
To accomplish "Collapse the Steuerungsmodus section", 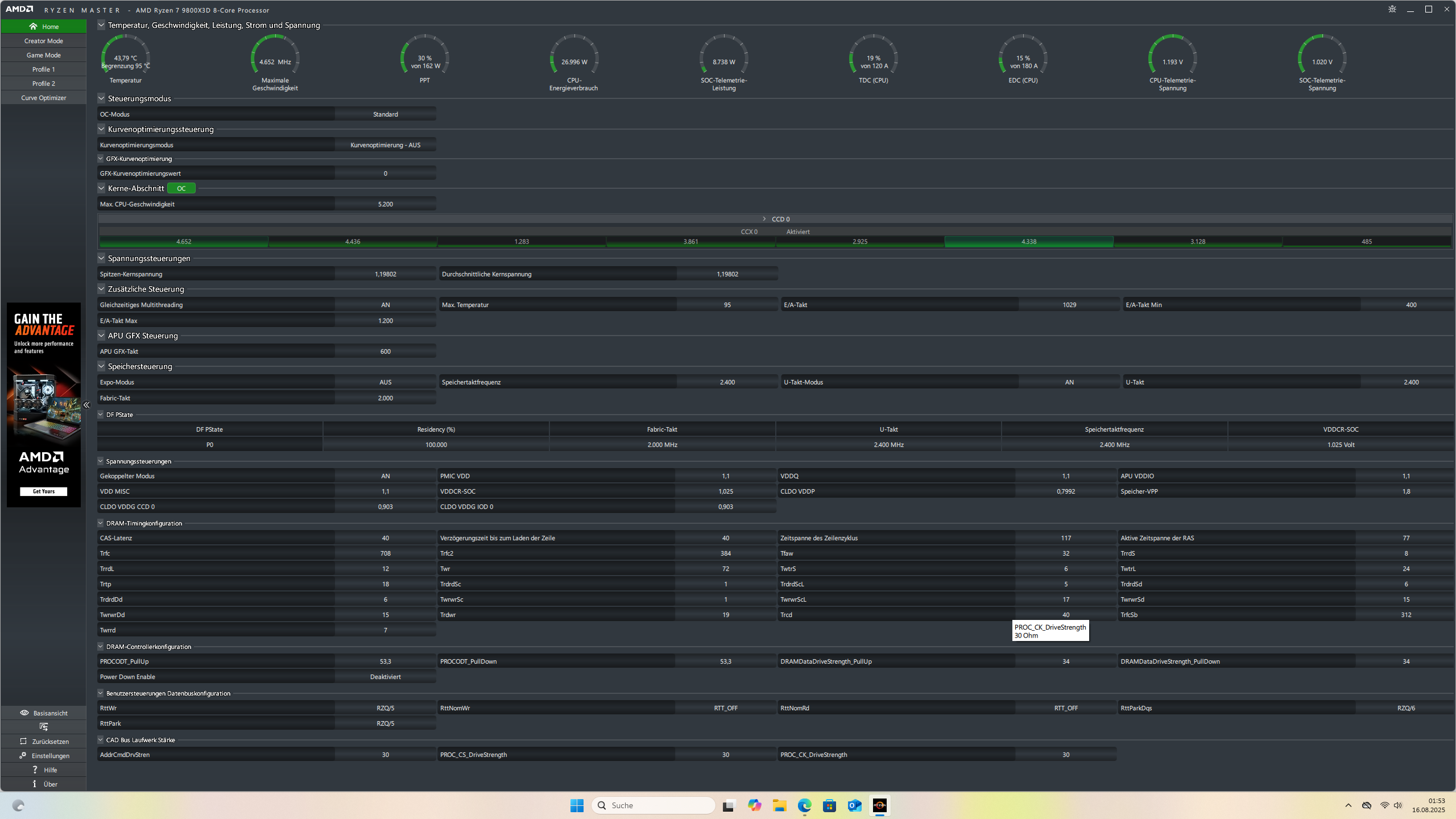I will 101,98.
